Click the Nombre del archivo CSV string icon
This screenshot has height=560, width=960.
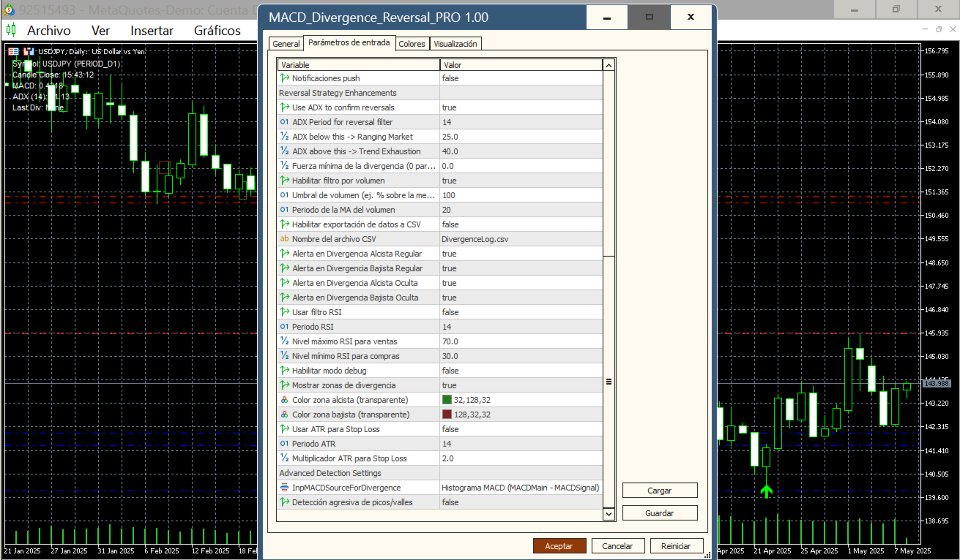[284, 239]
